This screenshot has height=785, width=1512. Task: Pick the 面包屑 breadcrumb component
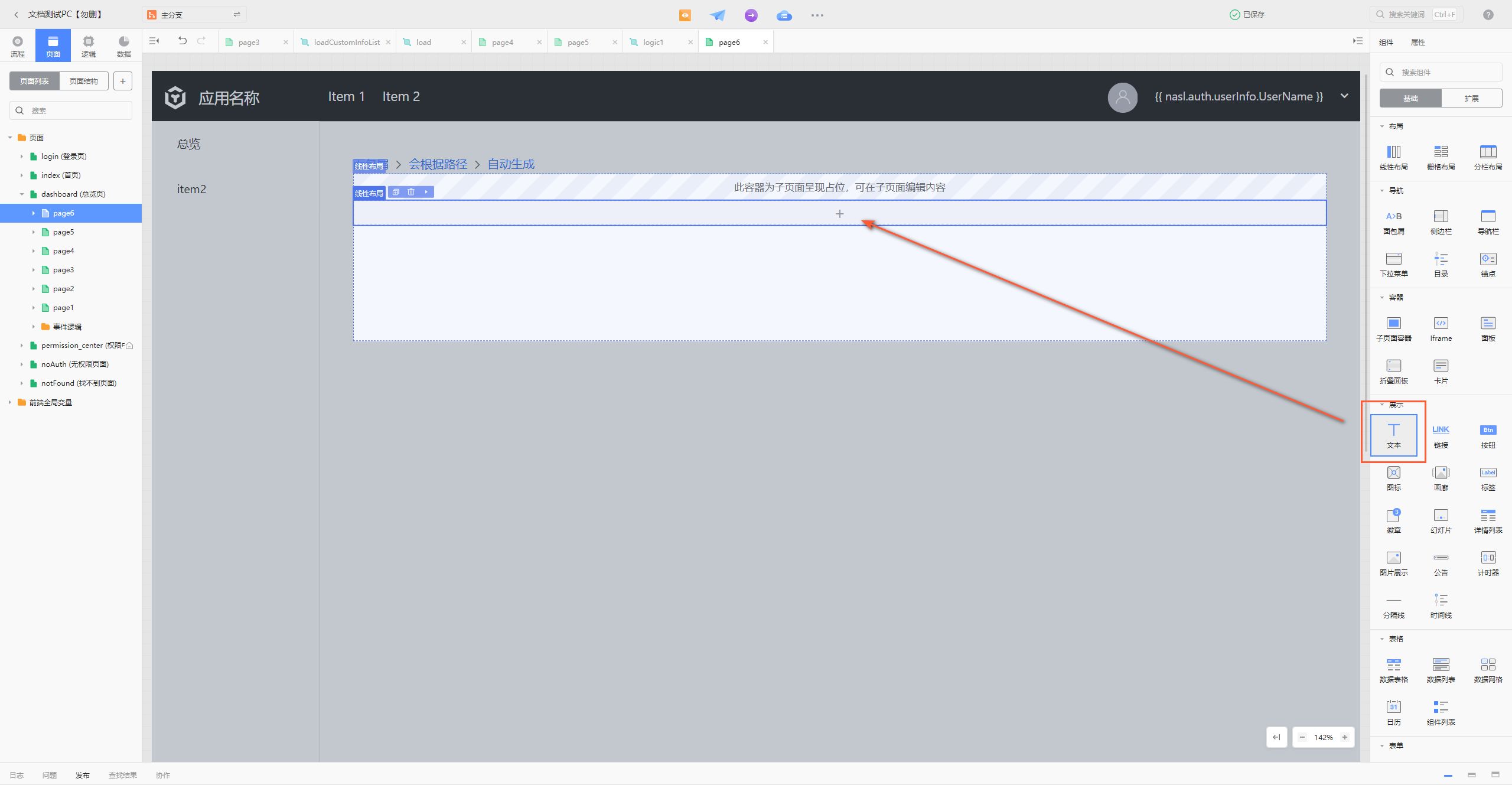(1393, 222)
